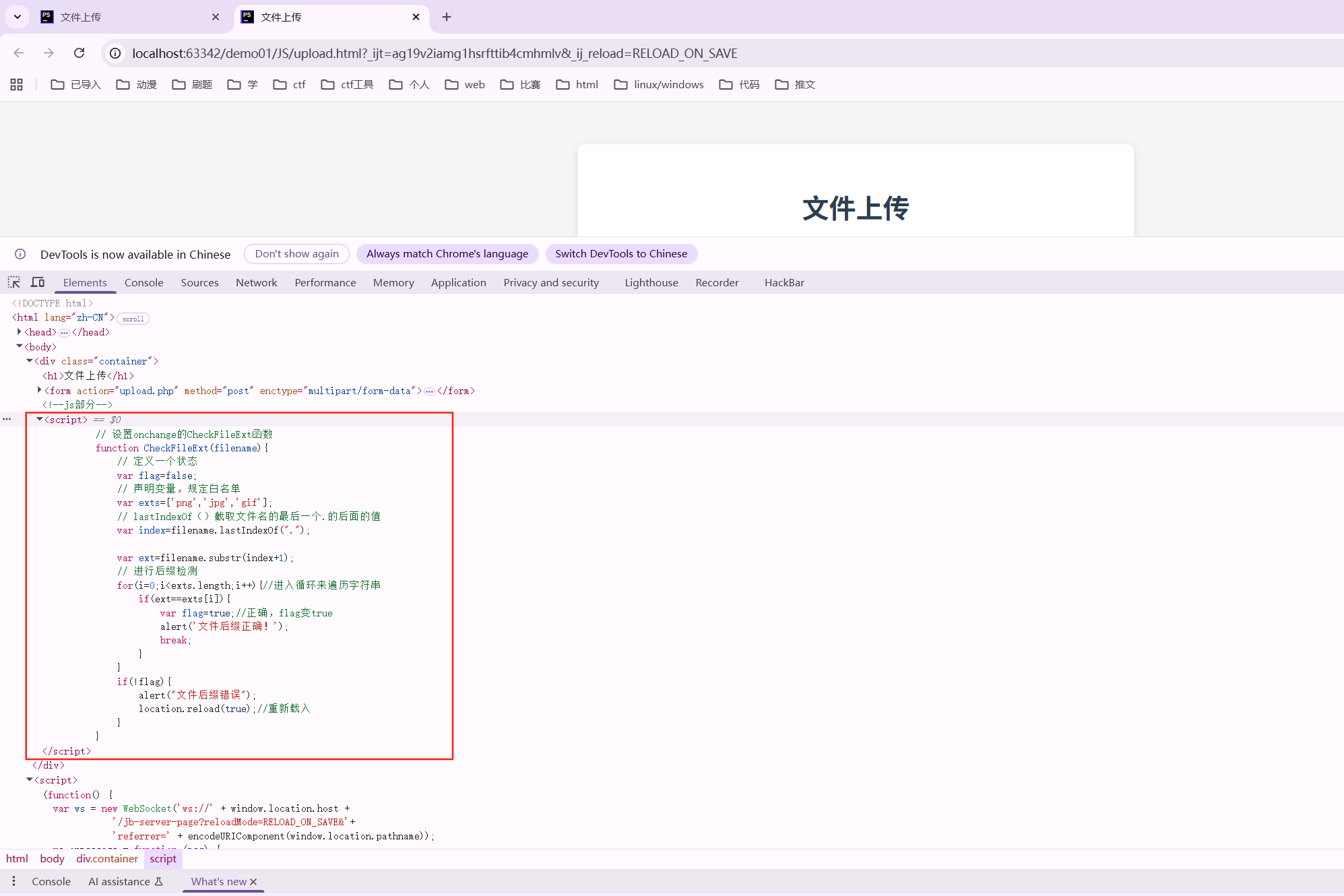
Task: Expand the head element node
Action: click(x=19, y=331)
